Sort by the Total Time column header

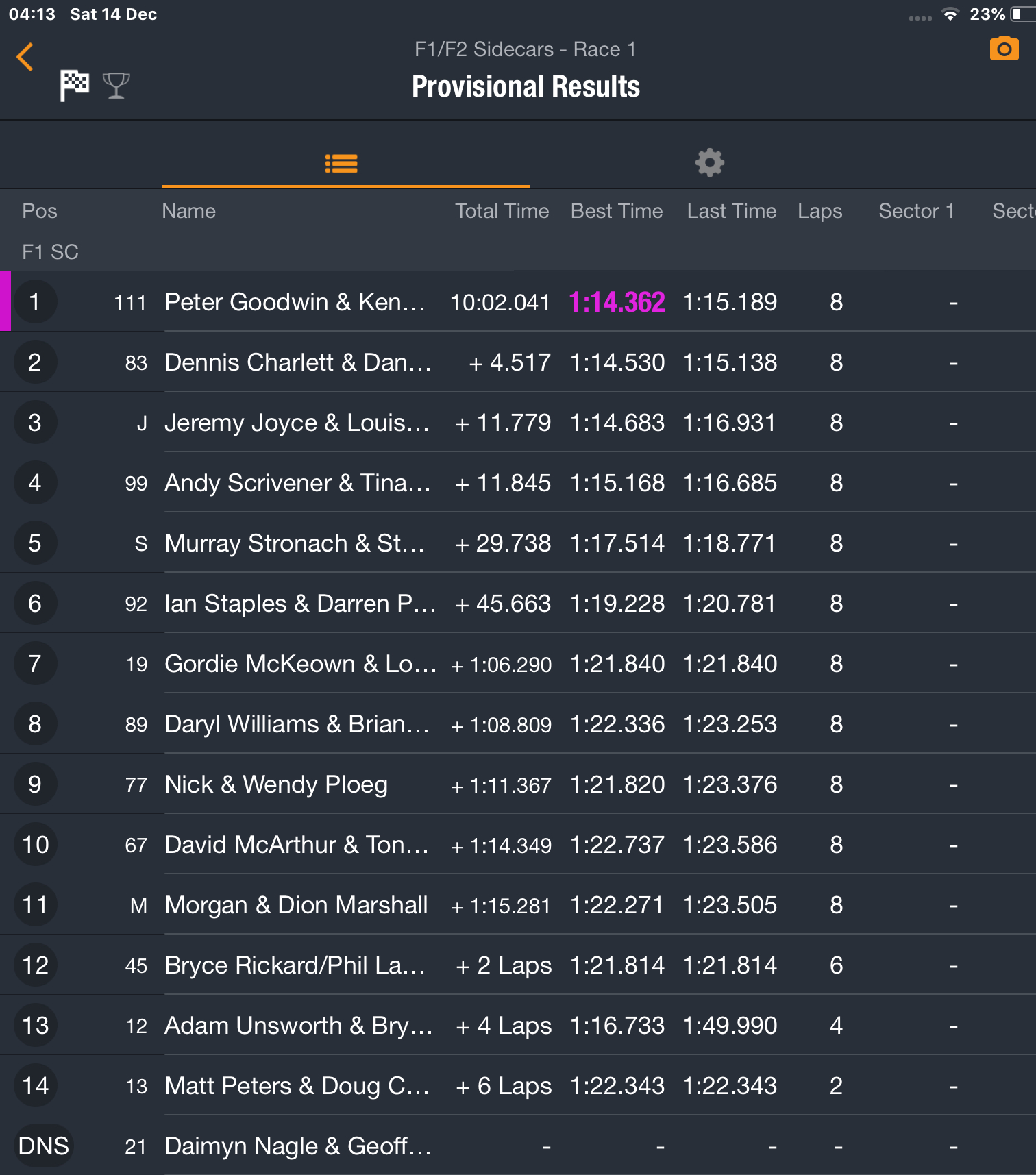click(x=502, y=211)
